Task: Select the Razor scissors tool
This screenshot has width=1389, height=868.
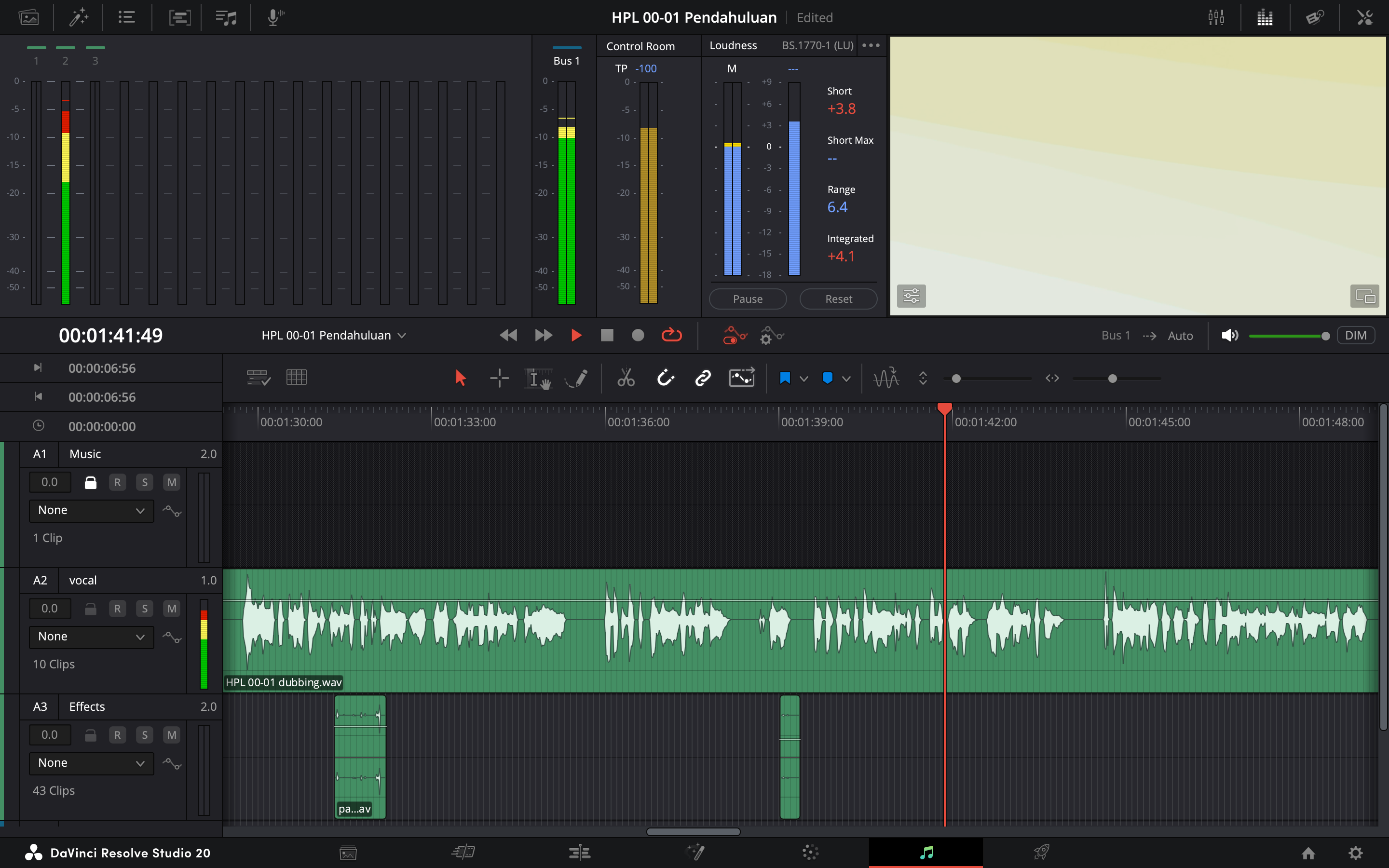Action: pyautogui.click(x=626, y=378)
